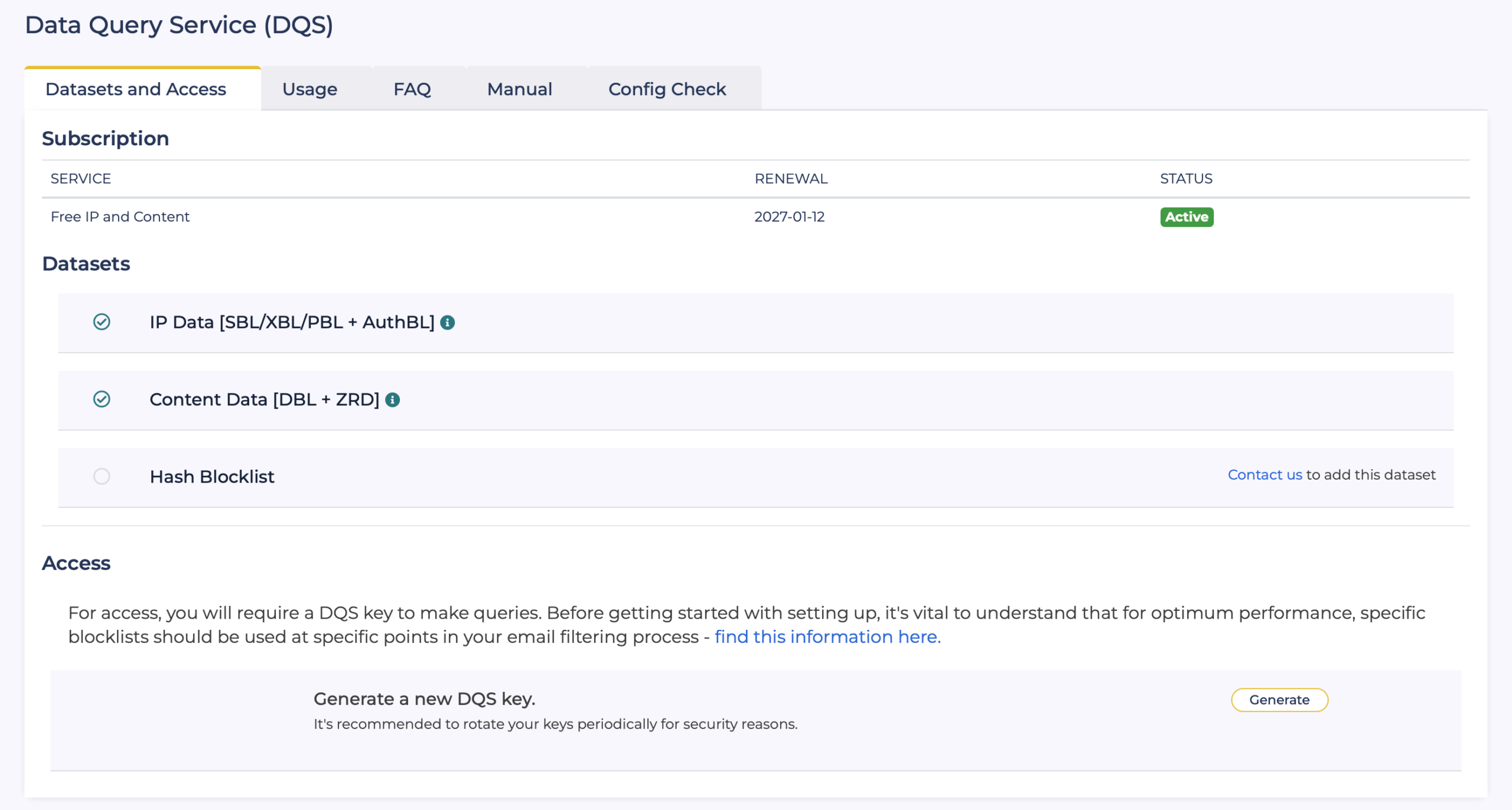Toggle IP Data dataset checkmark
The height and width of the screenshot is (810, 1512).
tap(102, 322)
